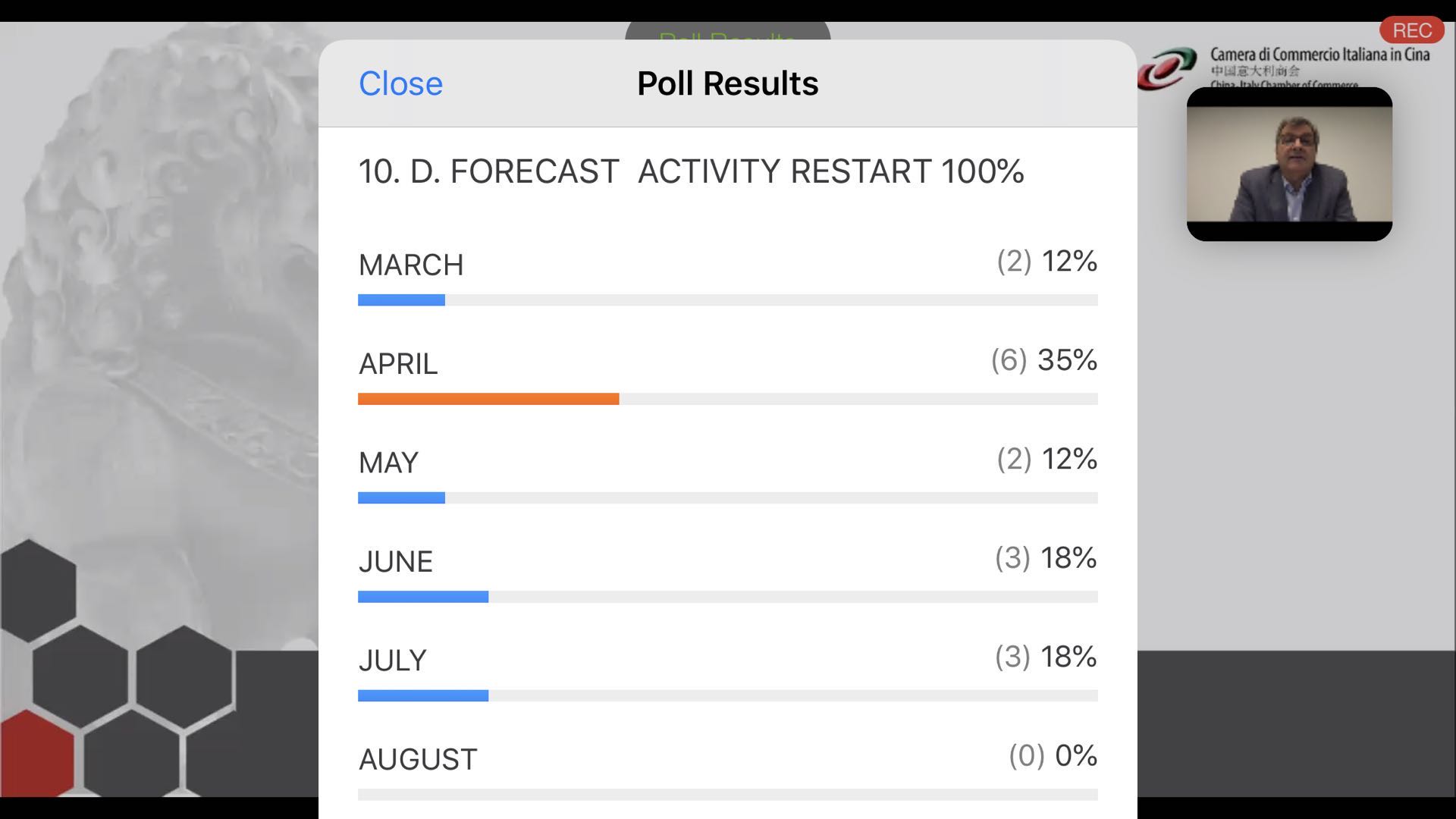The width and height of the screenshot is (1456, 819).
Task: Click the blue JUNE result bar
Action: (423, 597)
